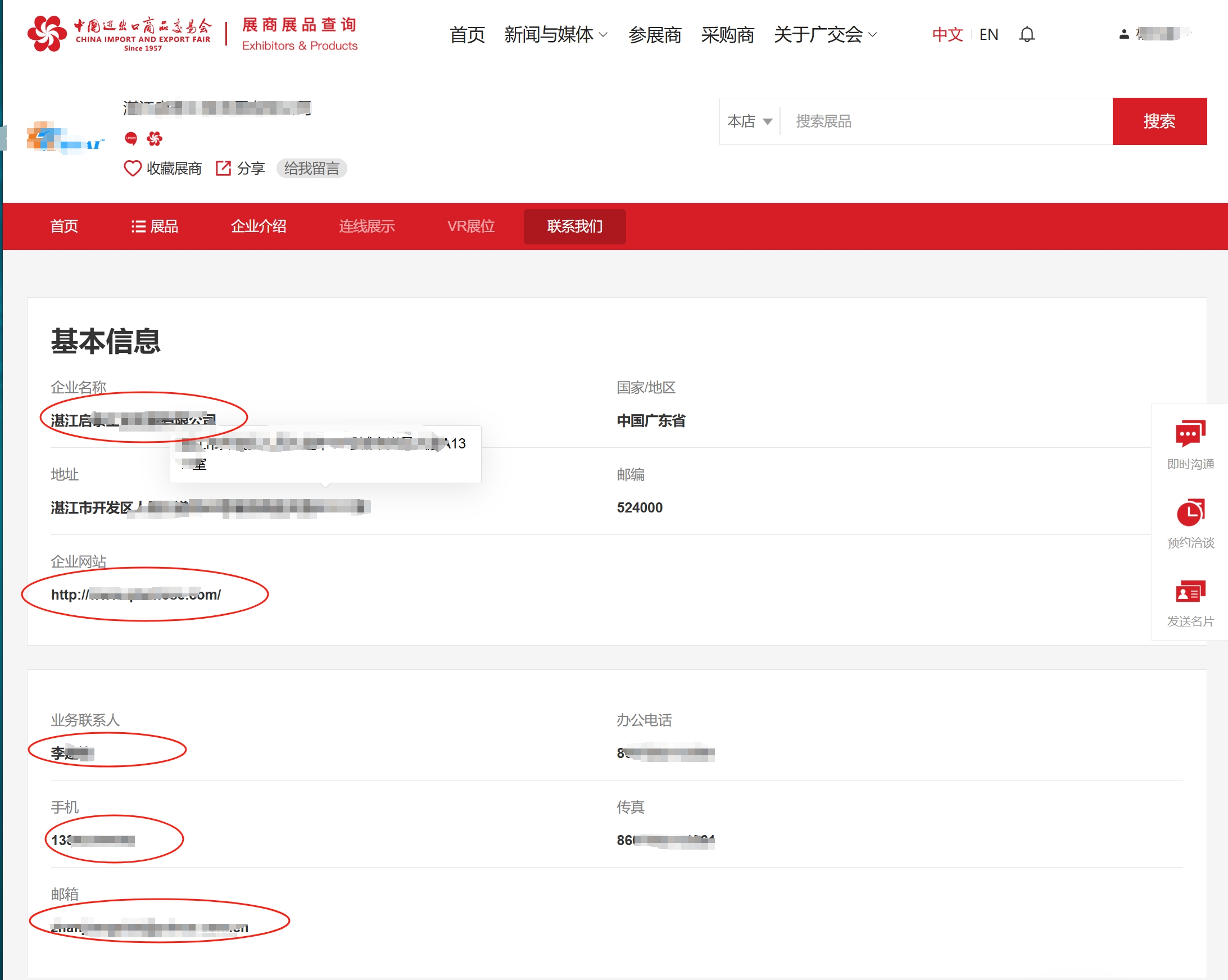Open the 展品 tab
Screen dimensions: 1228x980
(155, 226)
